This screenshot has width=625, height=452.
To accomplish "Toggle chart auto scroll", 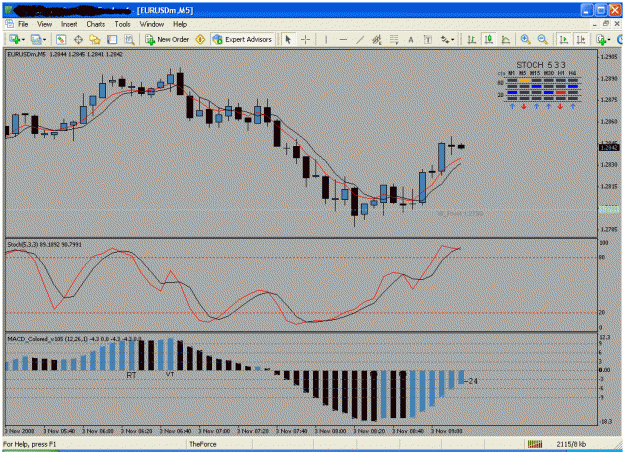I will pos(564,39).
